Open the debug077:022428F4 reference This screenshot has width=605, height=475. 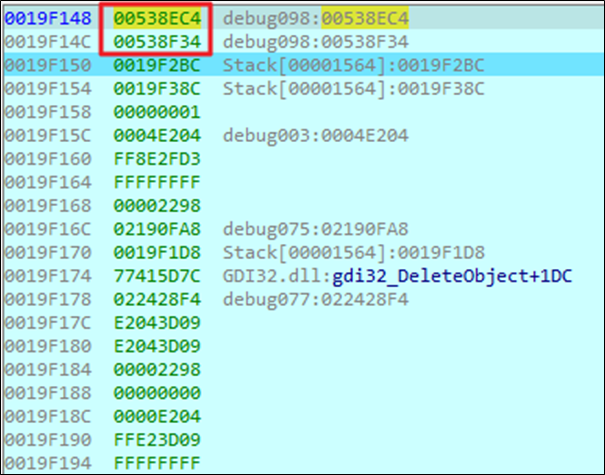[x=316, y=299]
